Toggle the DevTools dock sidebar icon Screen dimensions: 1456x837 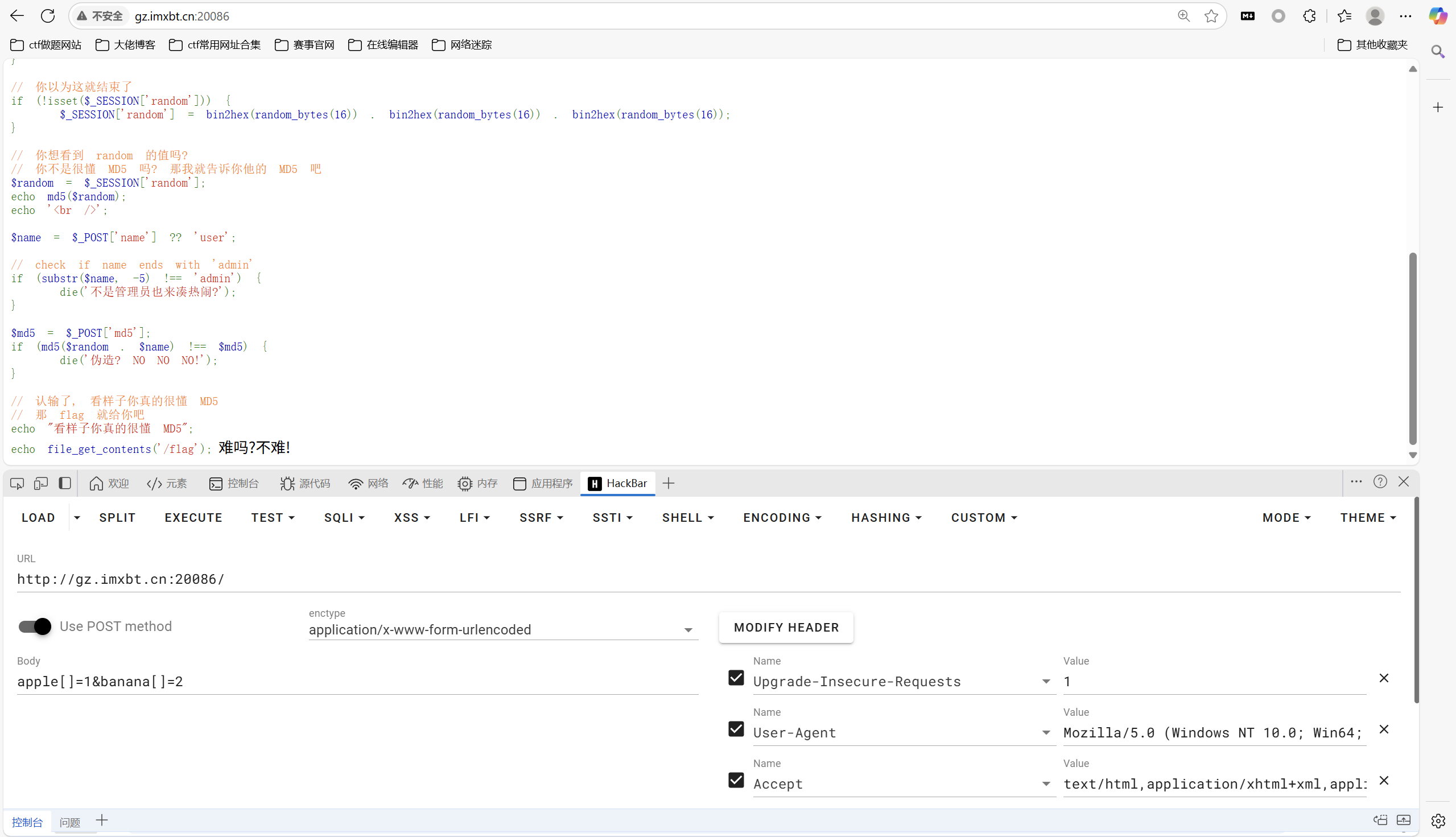(x=65, y=484)
